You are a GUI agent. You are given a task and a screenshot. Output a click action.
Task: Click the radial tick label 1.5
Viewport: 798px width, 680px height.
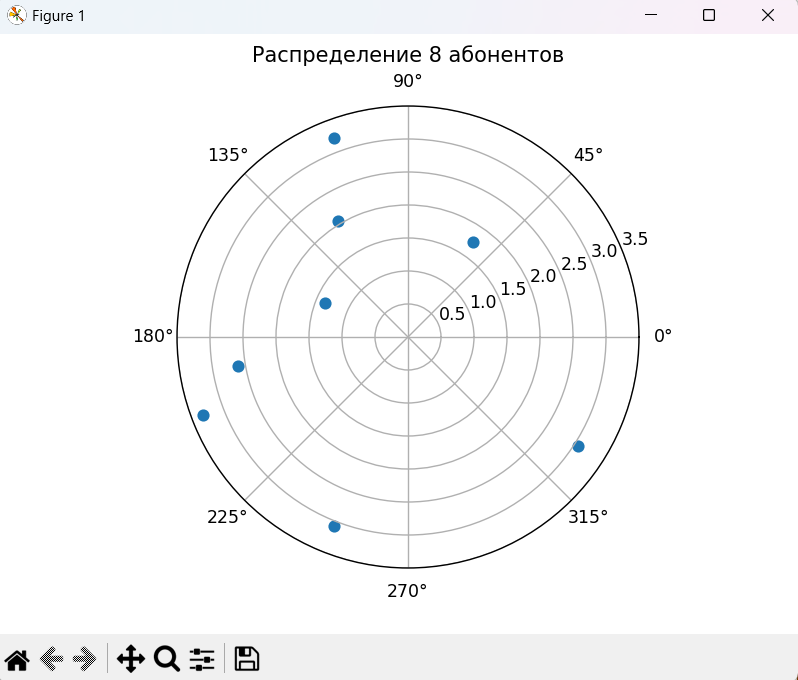513,289
